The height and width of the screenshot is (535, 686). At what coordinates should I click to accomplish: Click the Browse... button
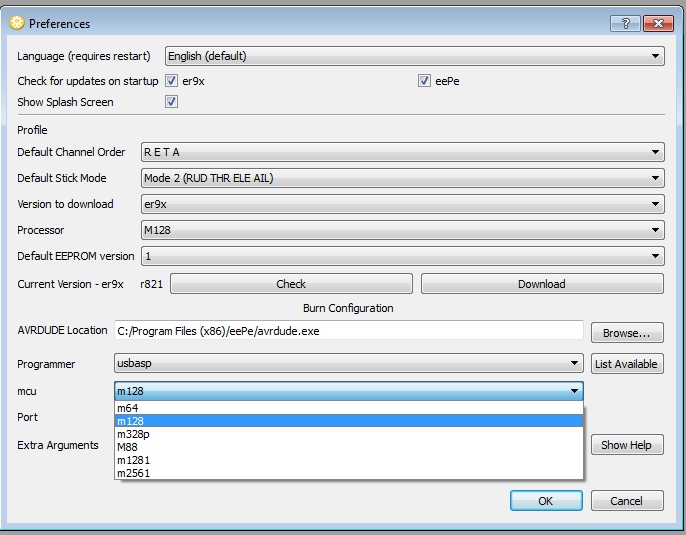tap(627, 333)
